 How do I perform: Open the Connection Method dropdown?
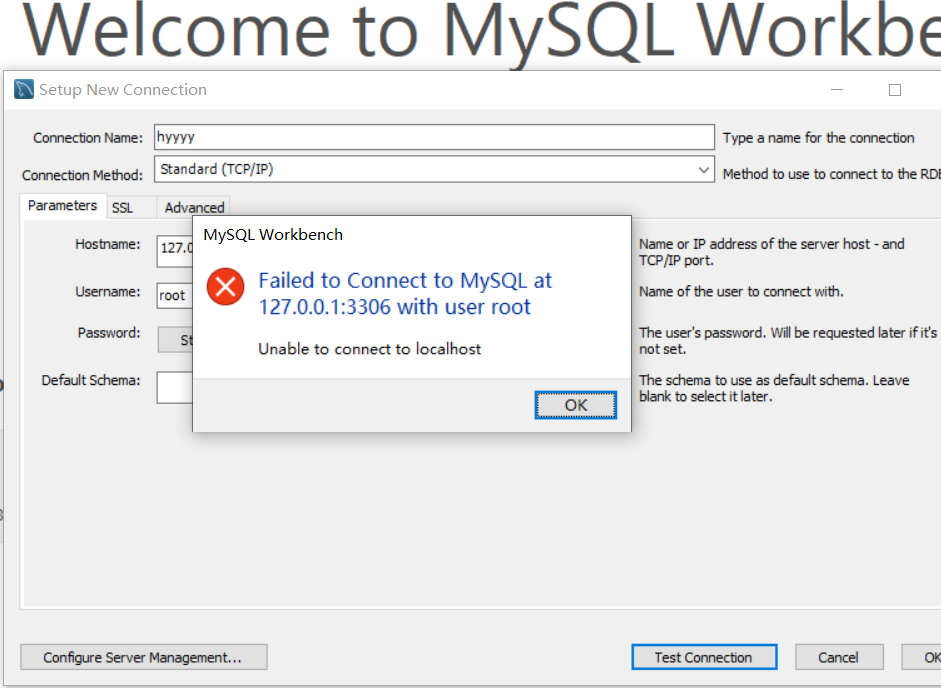coord(434,169)
